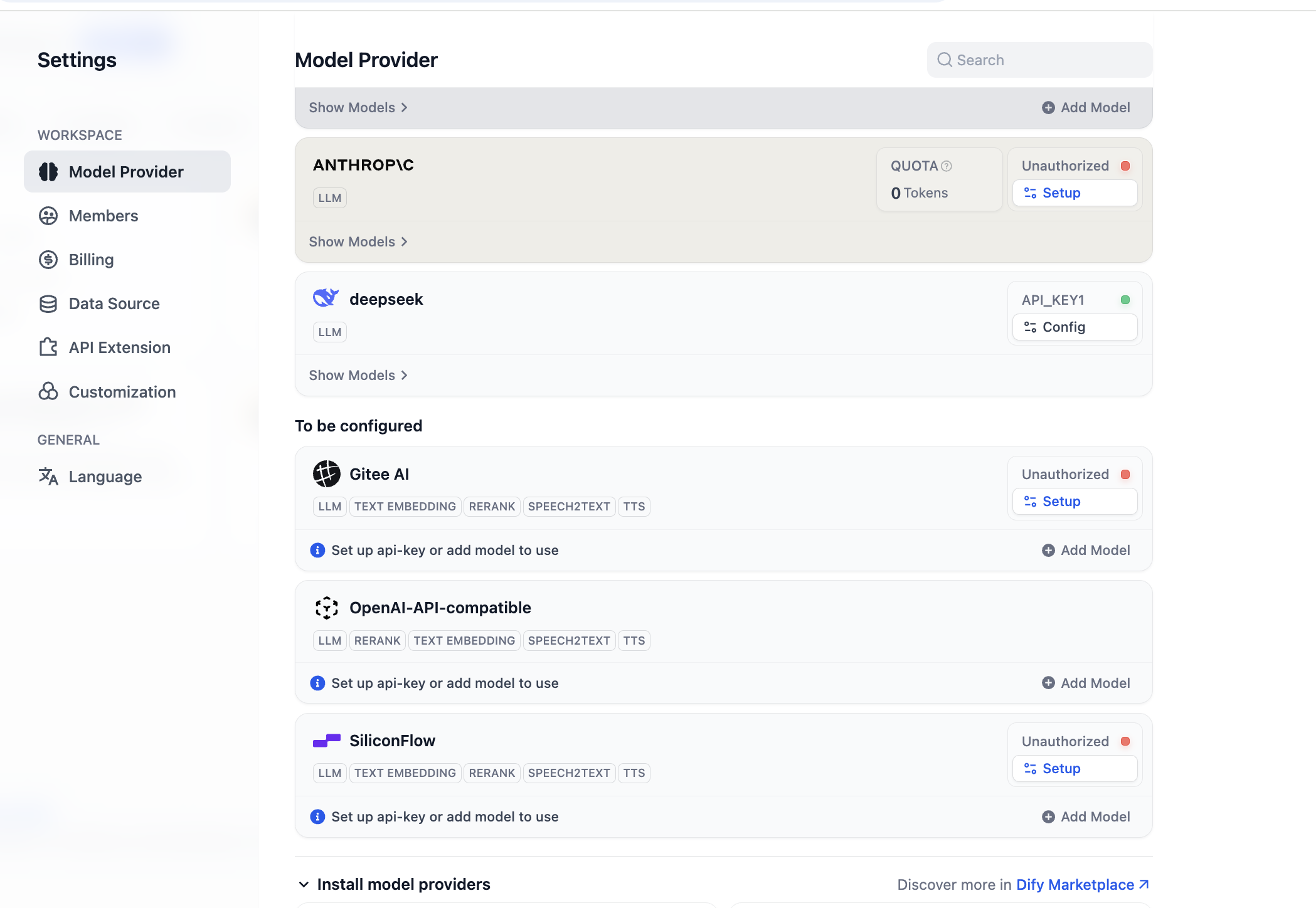This screenshot has width=1316, height=908.
Task: Collapse the Install model providers section
Action: [304, 884]
